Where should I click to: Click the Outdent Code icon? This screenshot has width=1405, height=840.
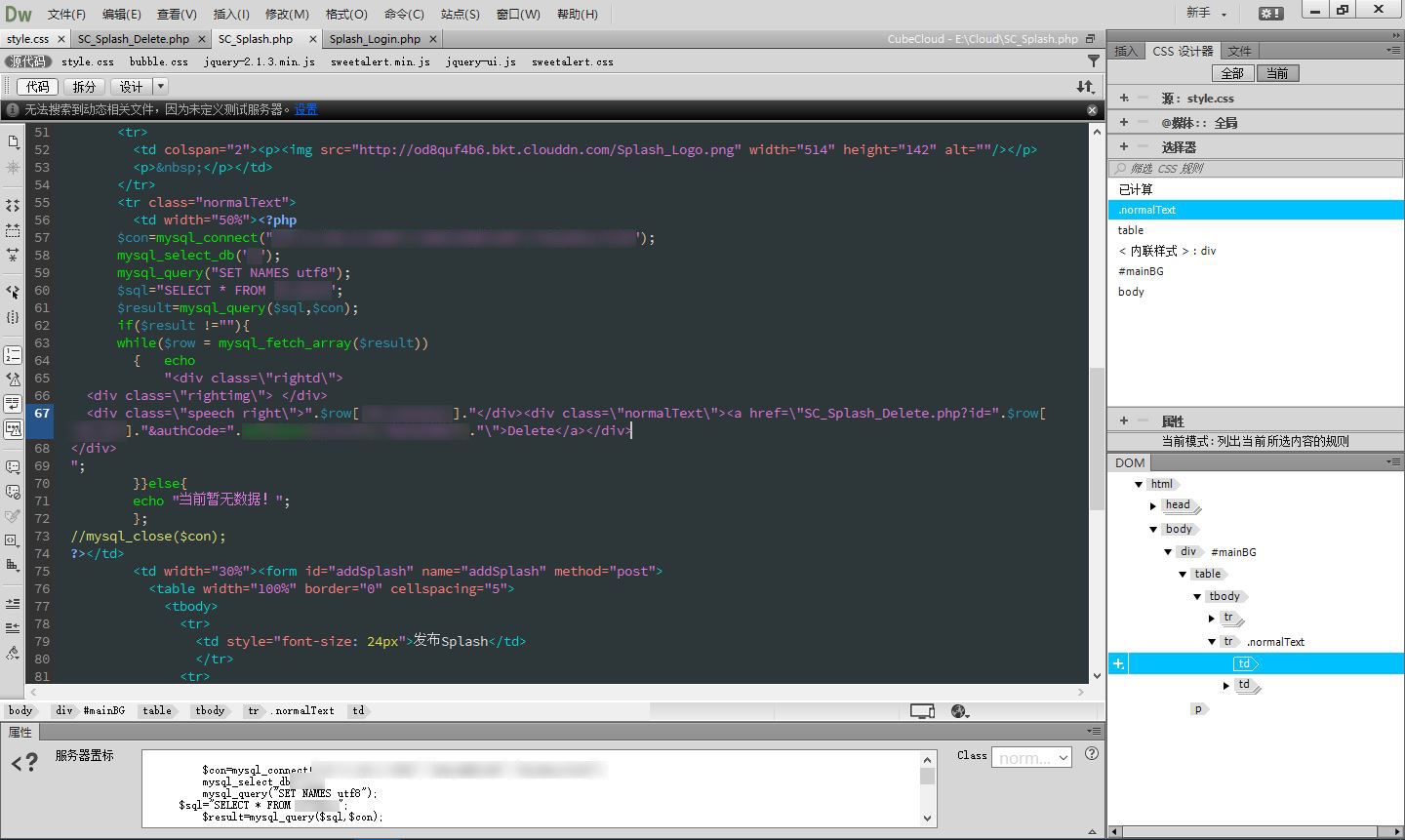[13, 627]
